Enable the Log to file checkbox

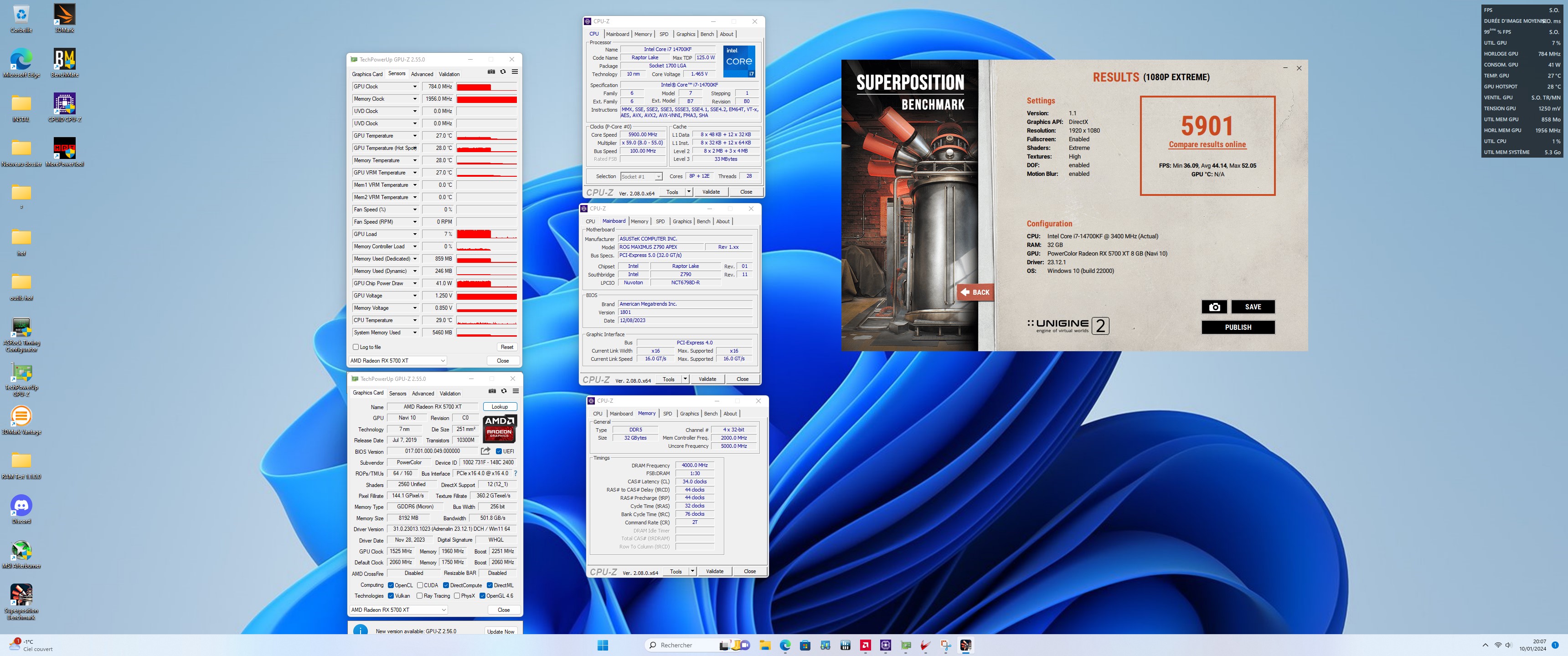click(356, 347)
